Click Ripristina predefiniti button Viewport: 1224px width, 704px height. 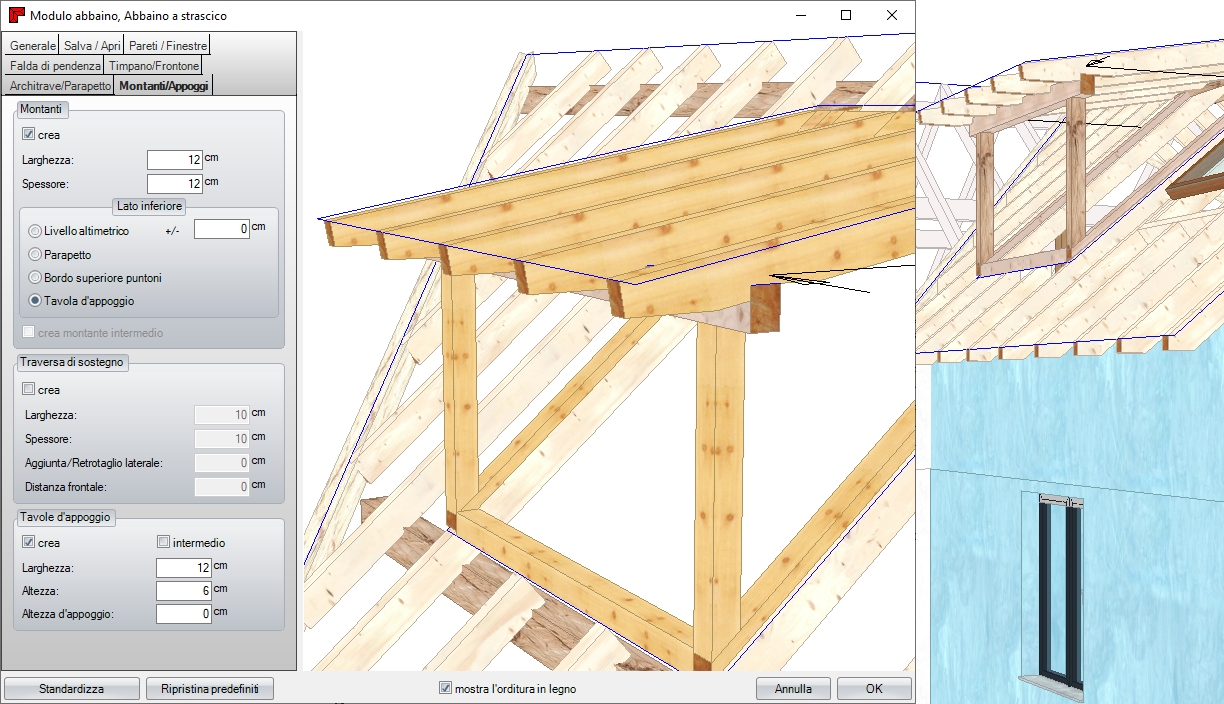click(x=210, y=689)
